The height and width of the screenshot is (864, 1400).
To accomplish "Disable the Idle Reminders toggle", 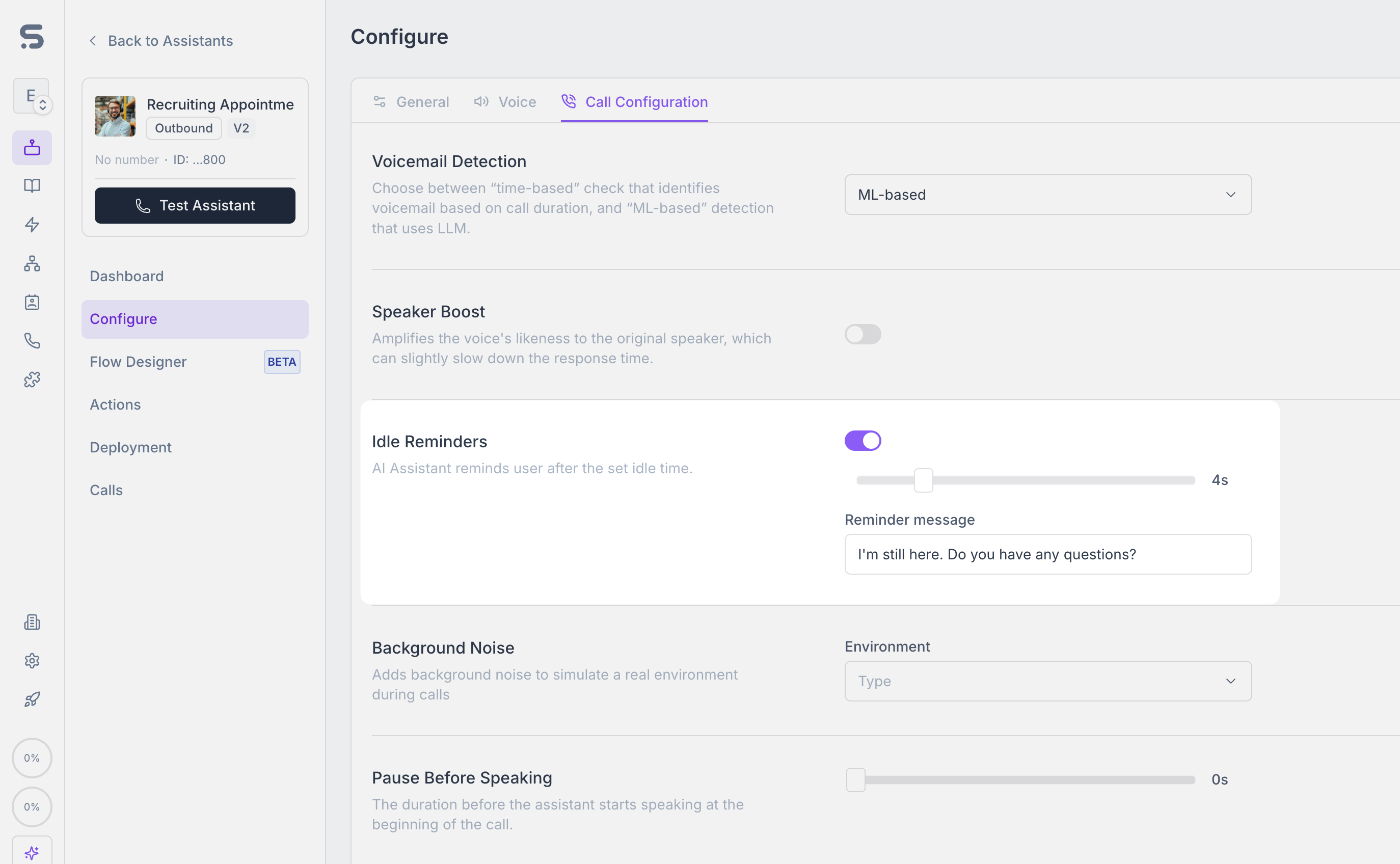I will [x=863, y=441].
